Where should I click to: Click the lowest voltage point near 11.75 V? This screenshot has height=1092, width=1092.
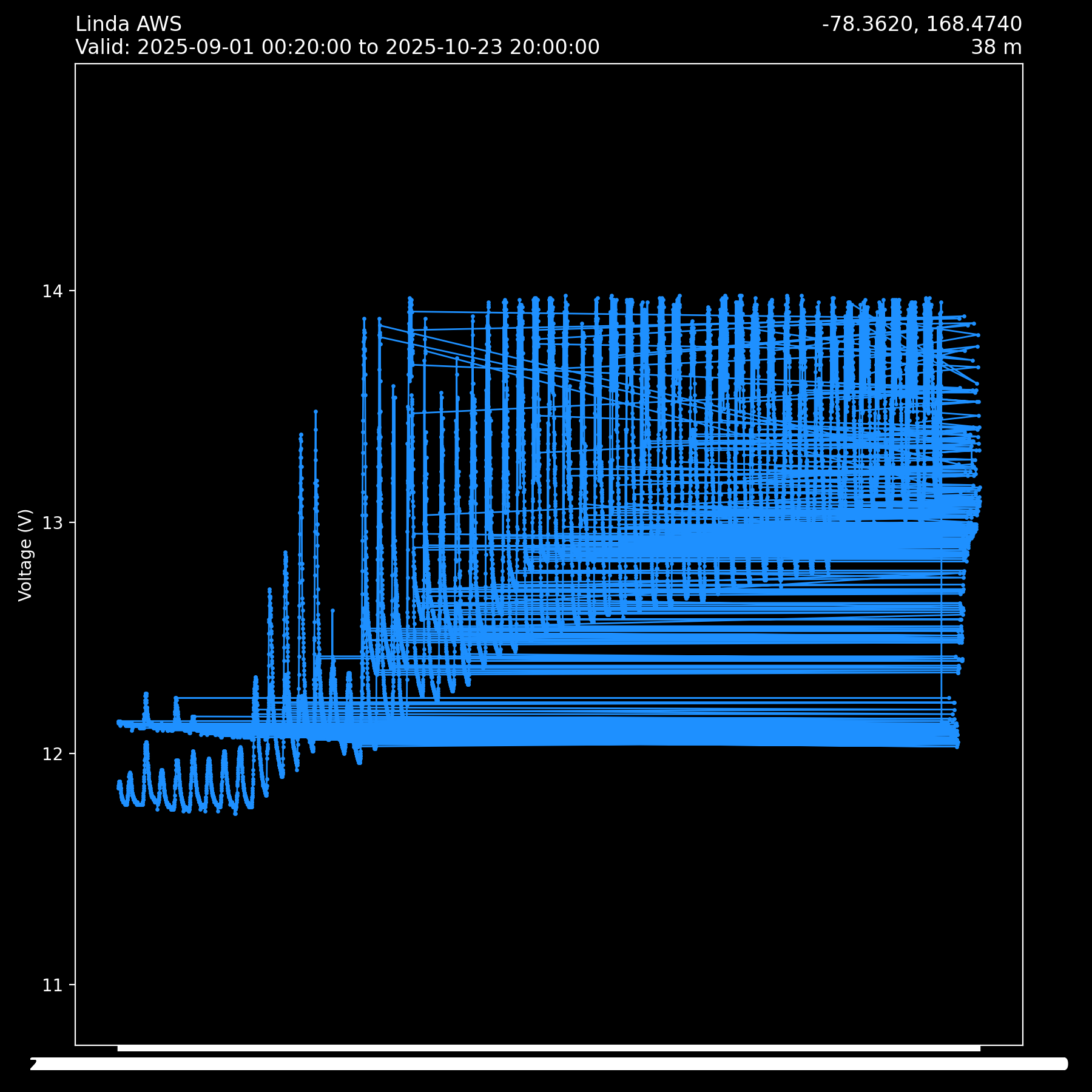coord(235,814)
